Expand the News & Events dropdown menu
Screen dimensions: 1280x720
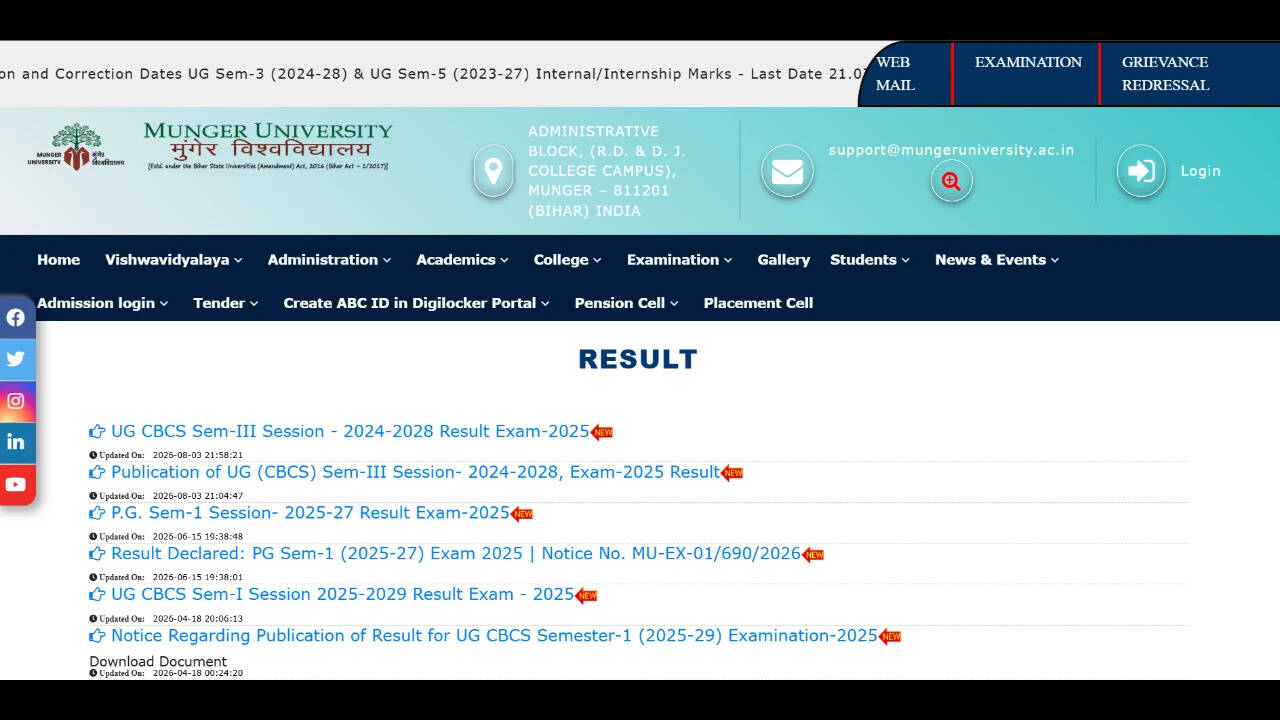click(x=997, y=260)
